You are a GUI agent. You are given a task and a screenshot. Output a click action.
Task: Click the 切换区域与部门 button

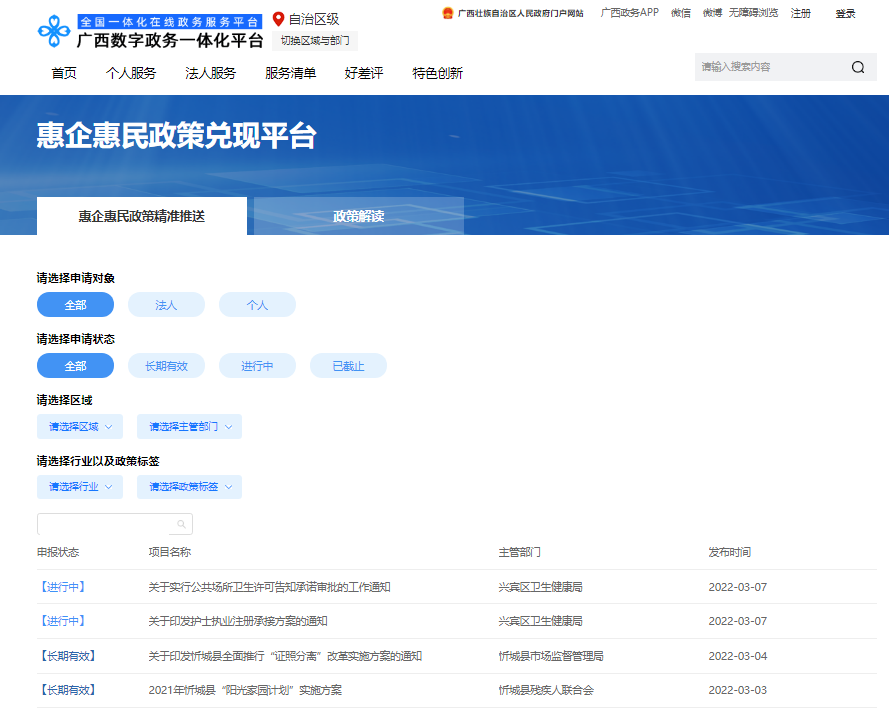pos(314,41)
